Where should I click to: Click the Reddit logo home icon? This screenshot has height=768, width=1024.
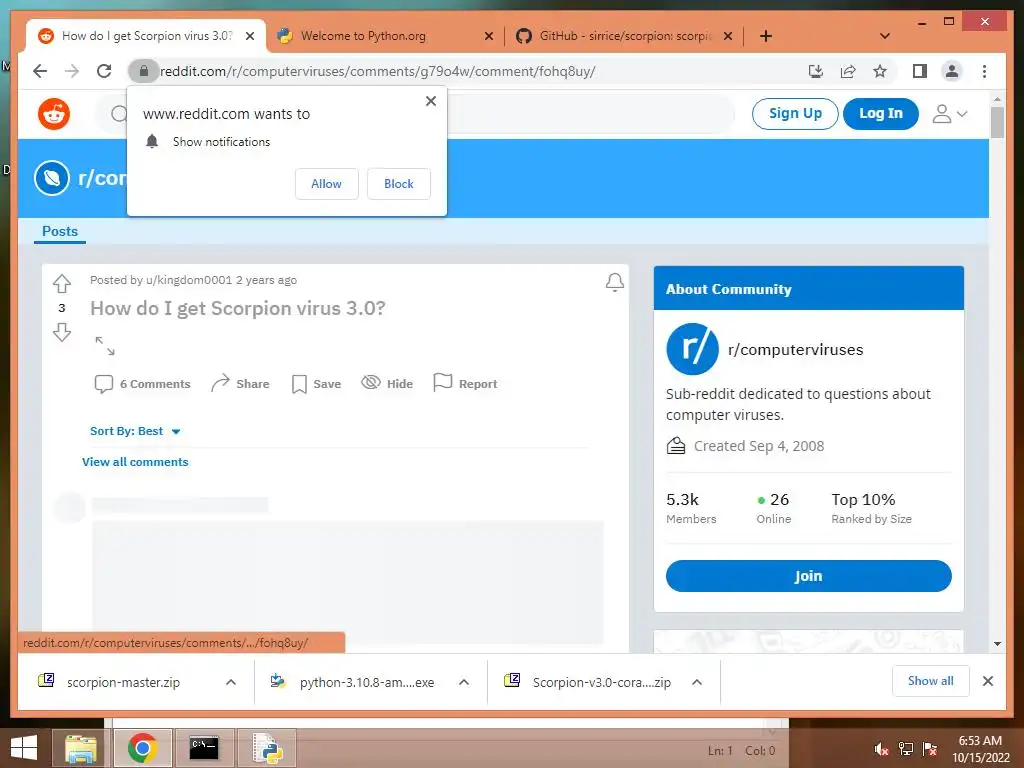click(54, 114)
